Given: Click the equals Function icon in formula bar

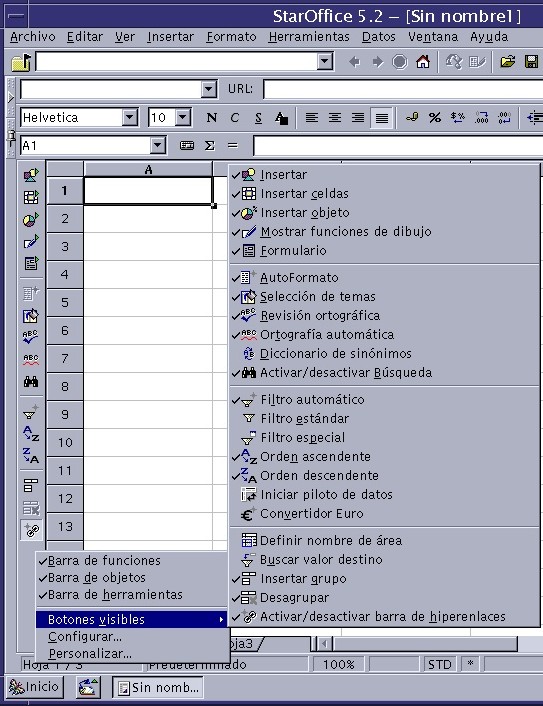Looking at the screenshot, I should [232, 145].
